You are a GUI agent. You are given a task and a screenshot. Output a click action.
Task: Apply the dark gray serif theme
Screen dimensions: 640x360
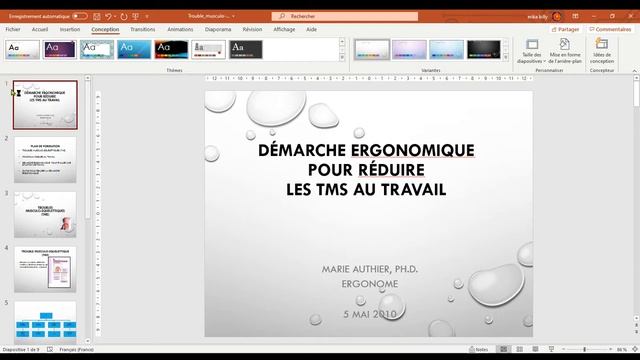point(245,49)
